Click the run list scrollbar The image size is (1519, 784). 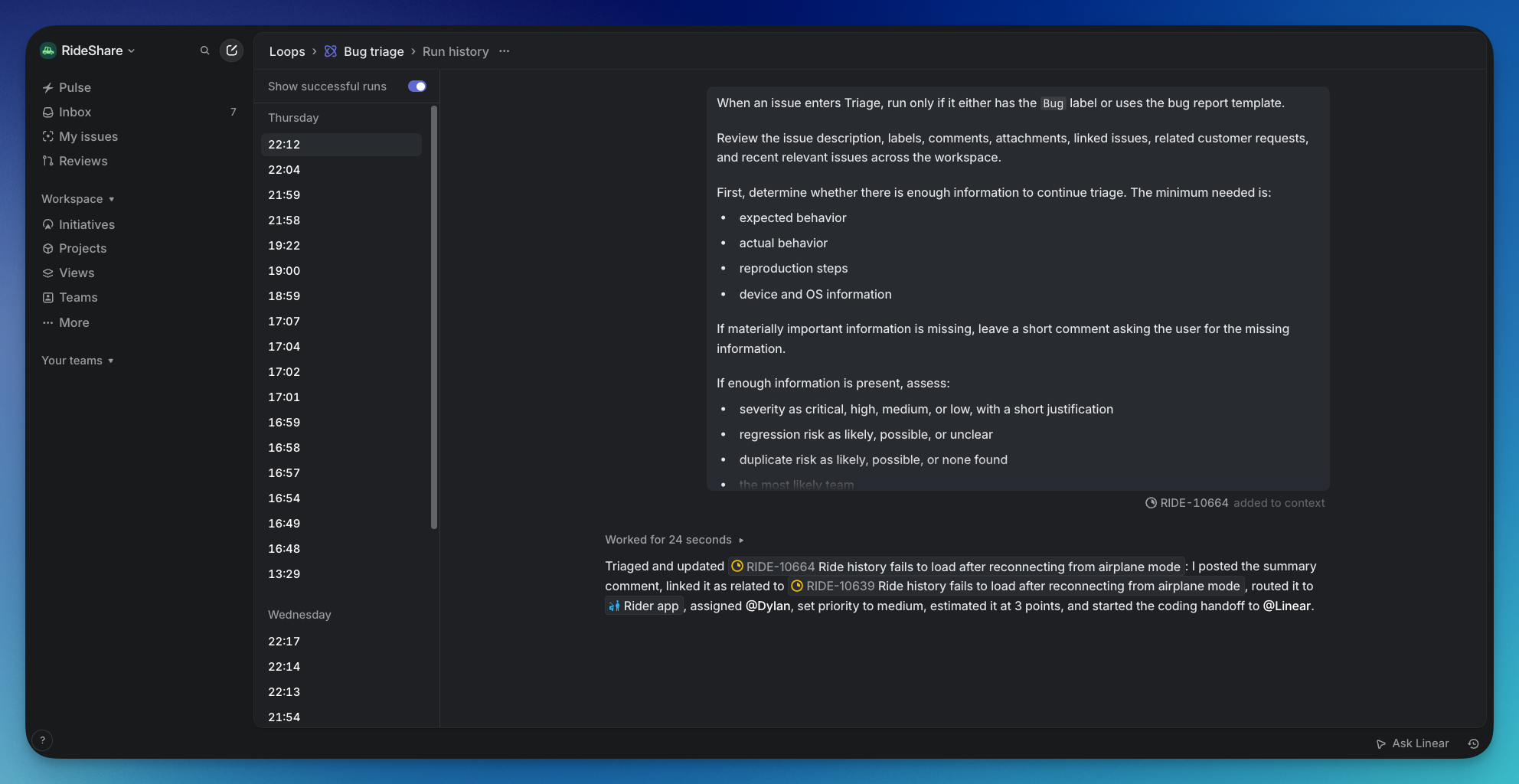(434, 317)
